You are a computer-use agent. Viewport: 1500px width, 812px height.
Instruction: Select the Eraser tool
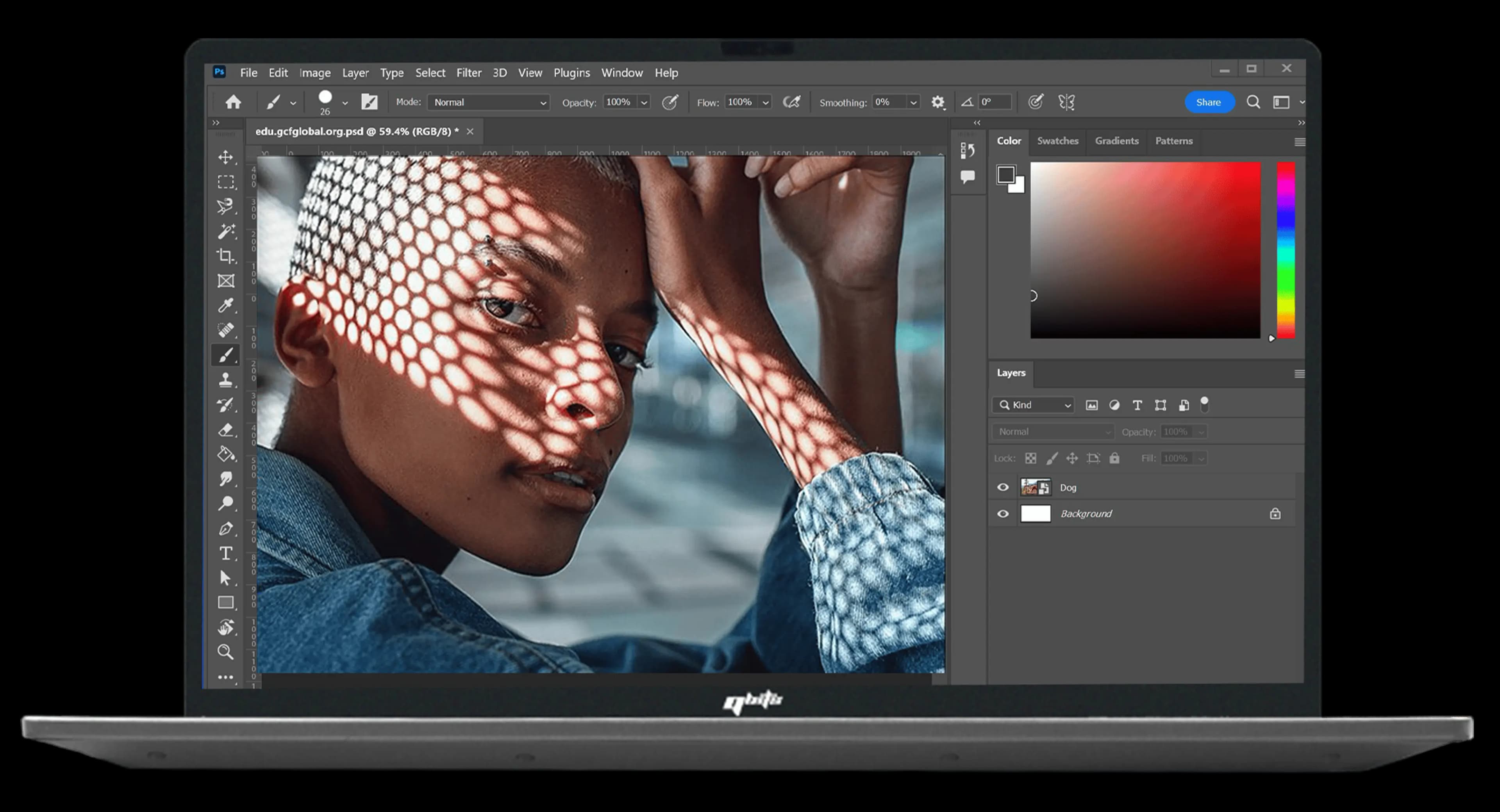coord(225,429)
